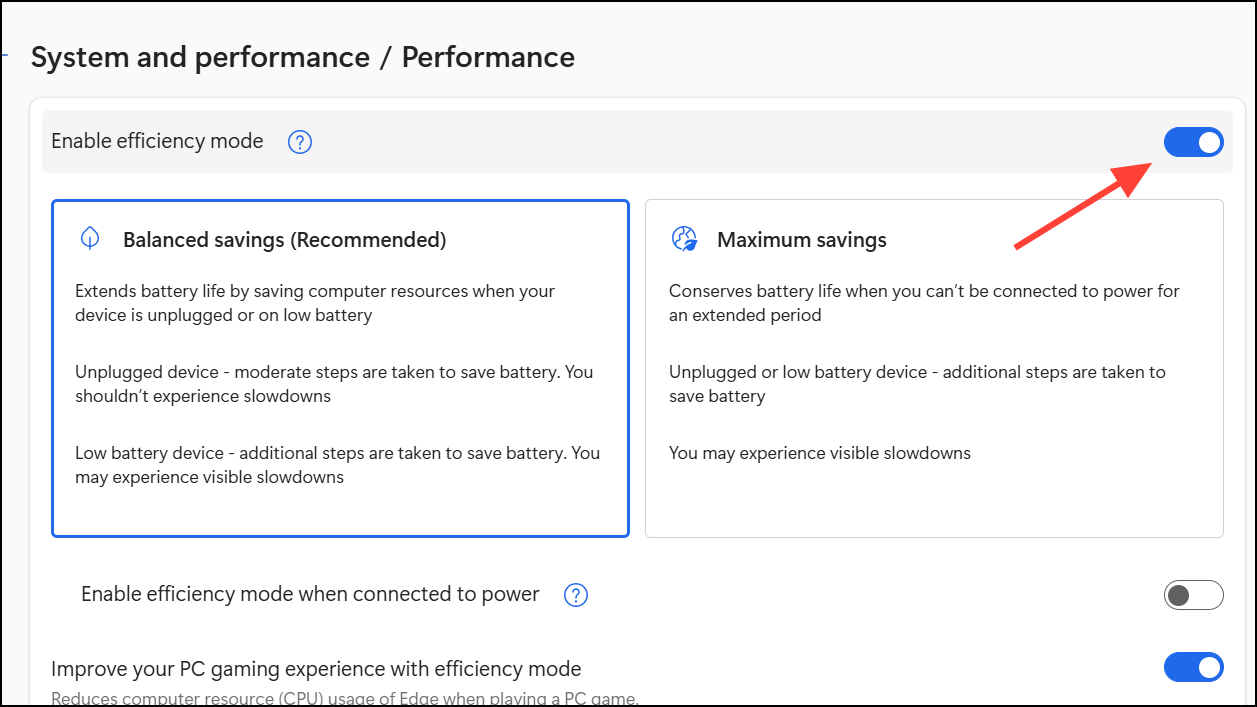This screenshot has width=1257, height=707.
Task: Go back to System and performance breadcrumb
Action: click(200, 58)
